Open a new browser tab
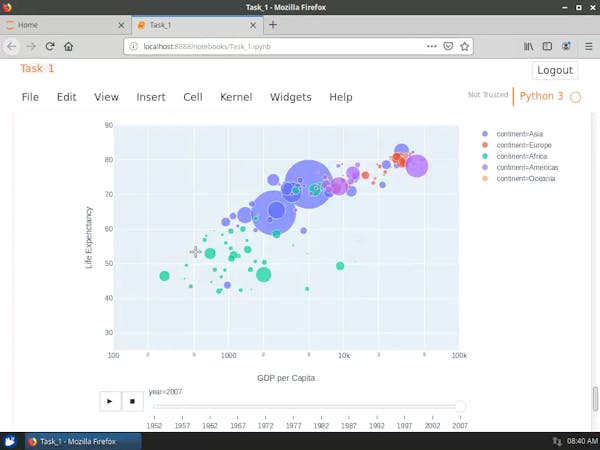This screenshot has height=450, width=600. tap(273, 25)
